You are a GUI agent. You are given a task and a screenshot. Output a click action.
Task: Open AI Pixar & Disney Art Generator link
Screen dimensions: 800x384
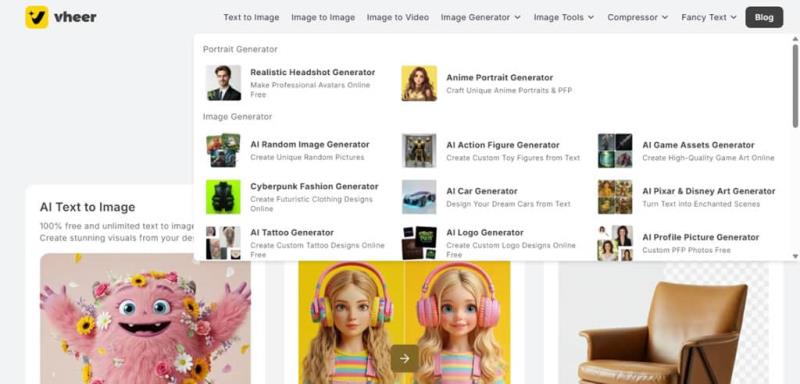tap(709, 191)
